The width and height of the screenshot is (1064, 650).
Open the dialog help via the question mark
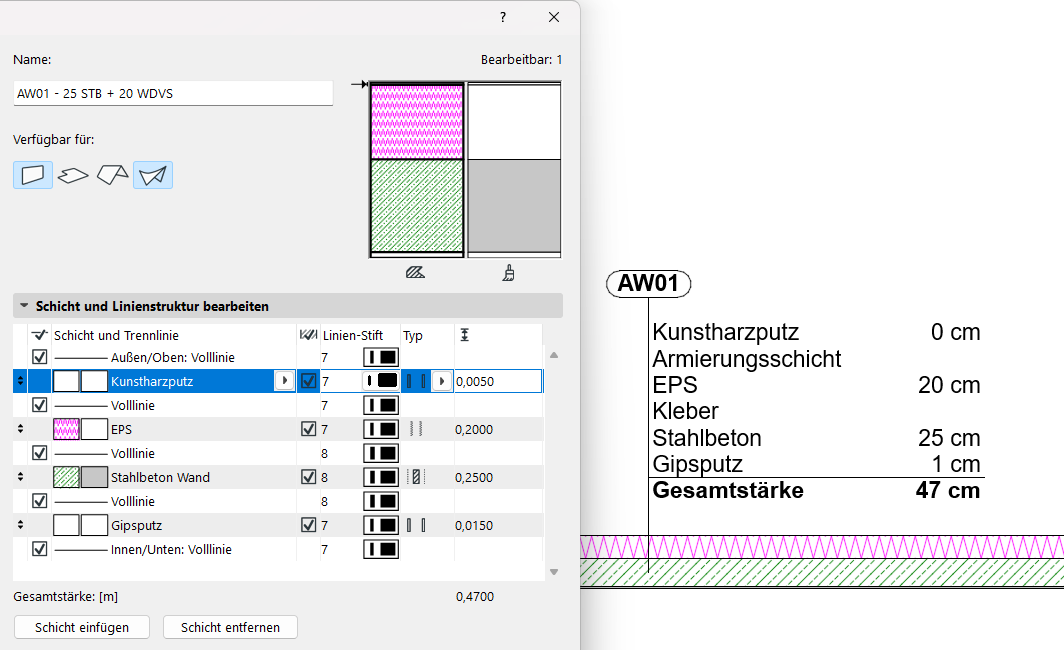click(x=503, y=17)
